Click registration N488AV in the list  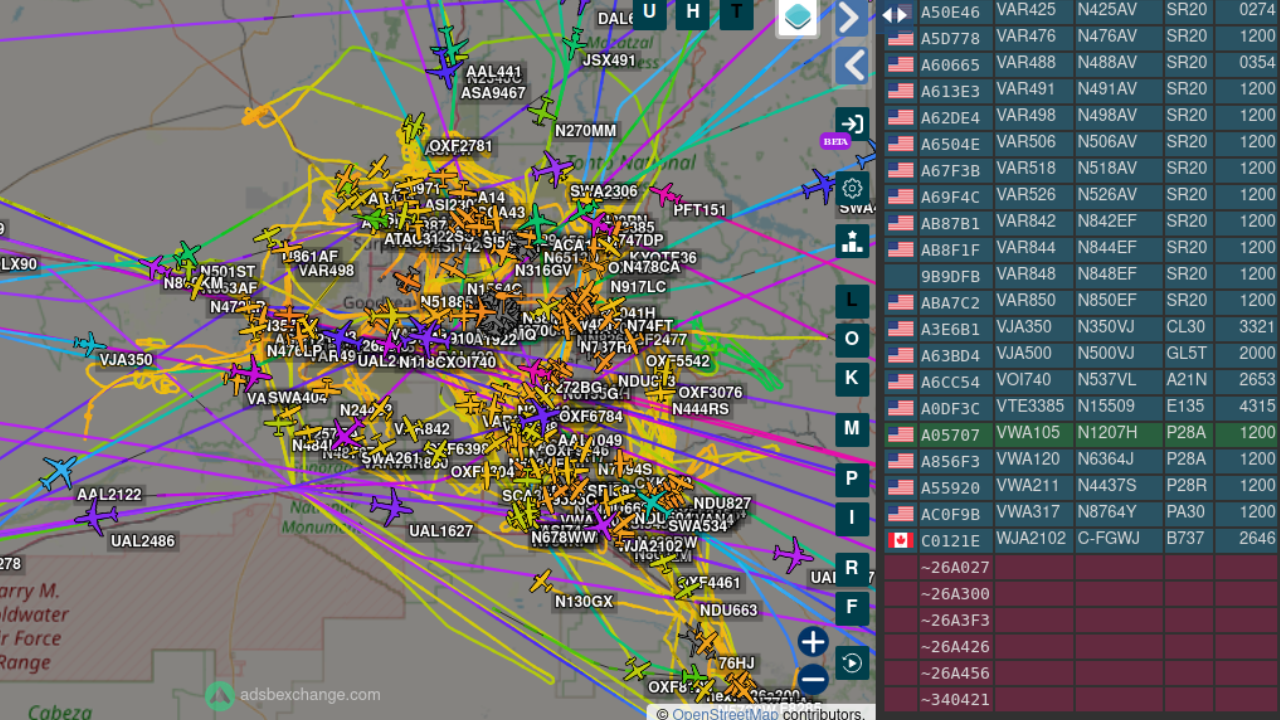pos(1107,64)
